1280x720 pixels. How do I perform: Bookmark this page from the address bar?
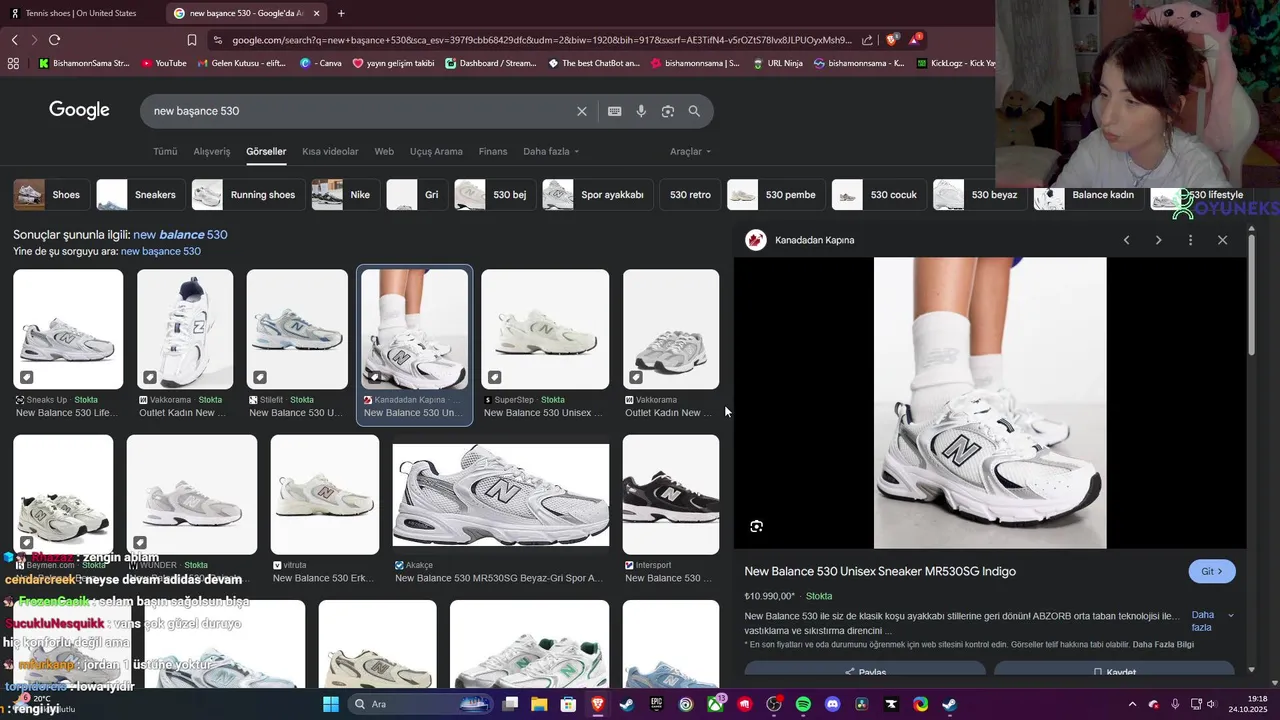pyautogui.click(x=192, y=40)
